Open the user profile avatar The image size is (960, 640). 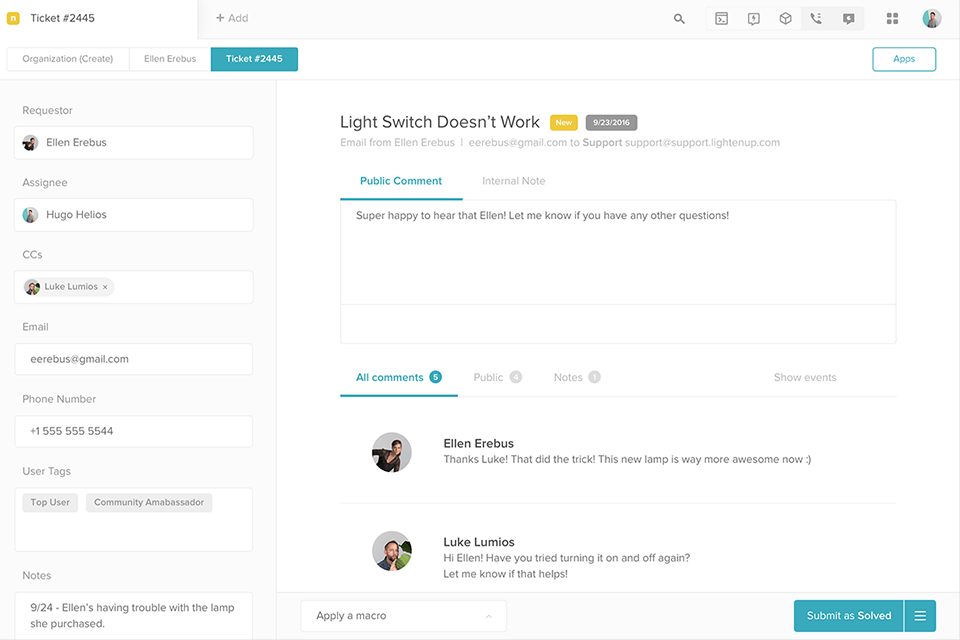(932, 19)
